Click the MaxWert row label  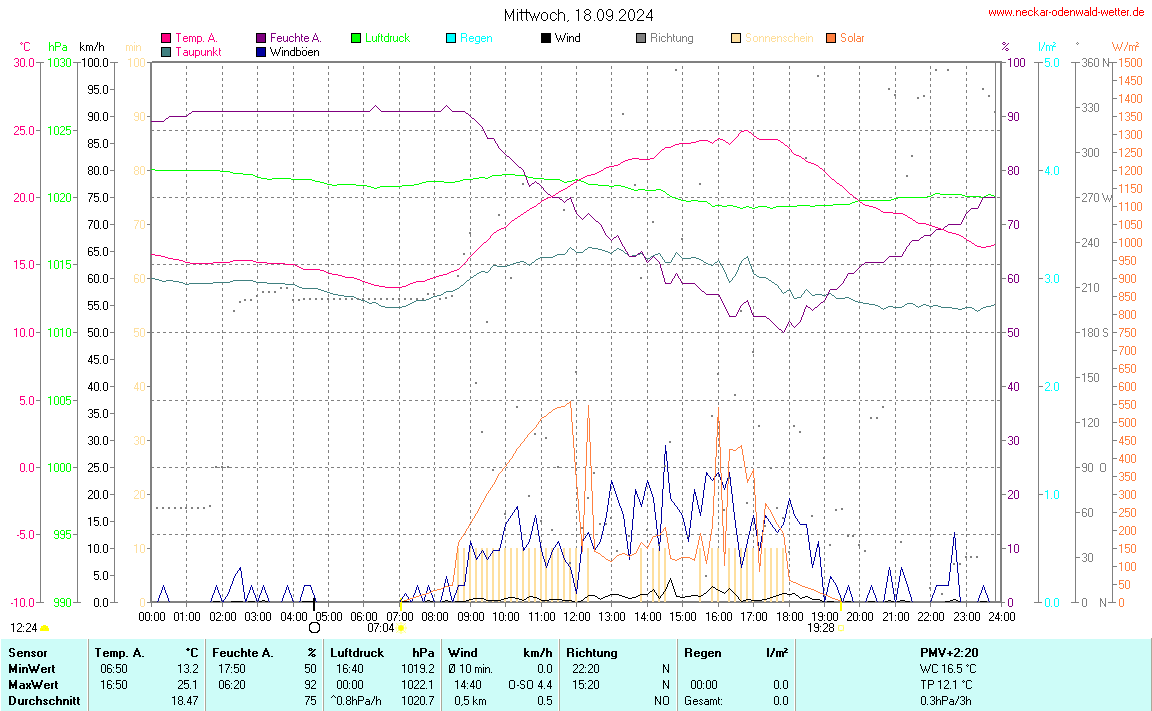30,684
